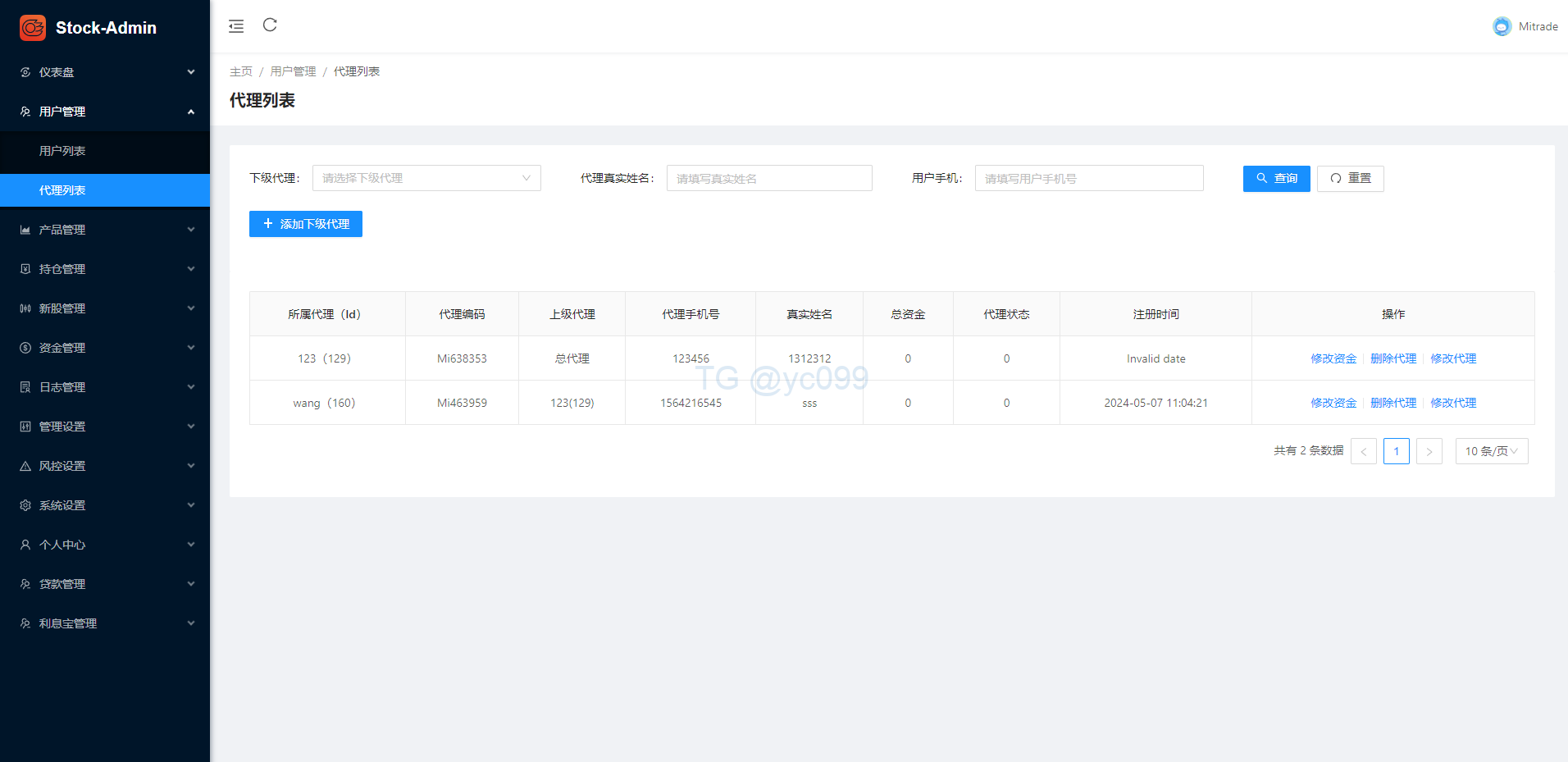Click the 系统设置 gear icon

click(25, 505)
